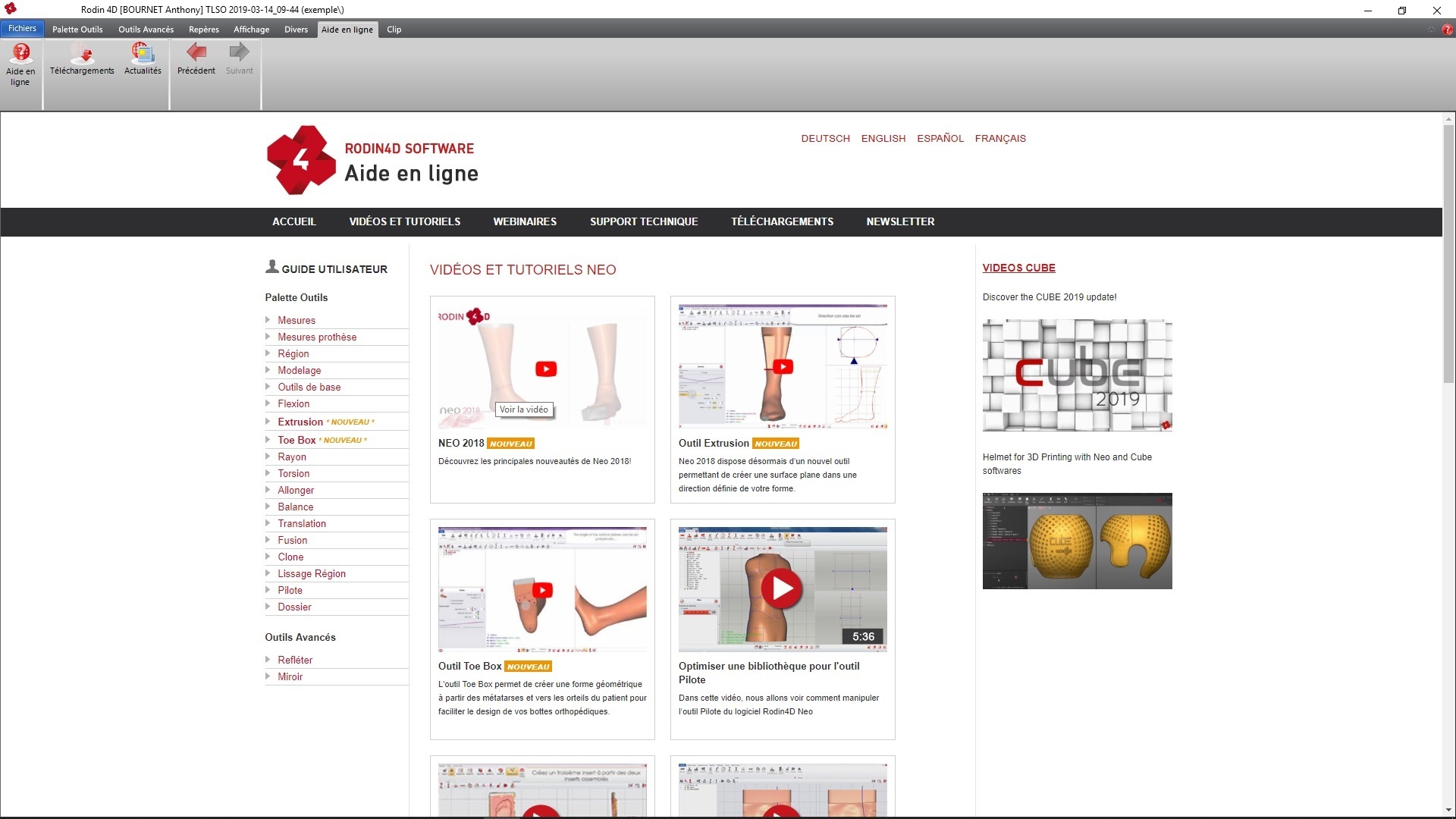This screenshot has width=1456, height=819.
Task: Open the Toe Box guide link
Action: click(297, 440)
